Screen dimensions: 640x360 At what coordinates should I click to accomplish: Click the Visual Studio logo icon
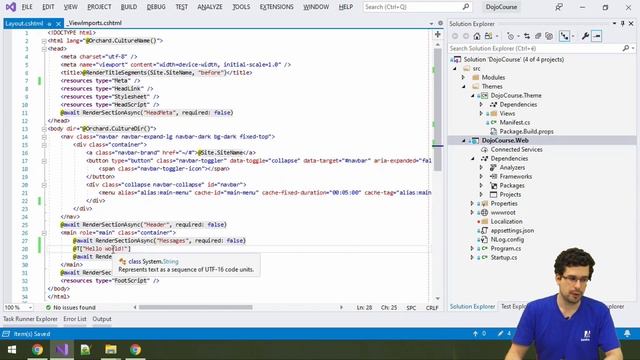click(x=11, y=7)
